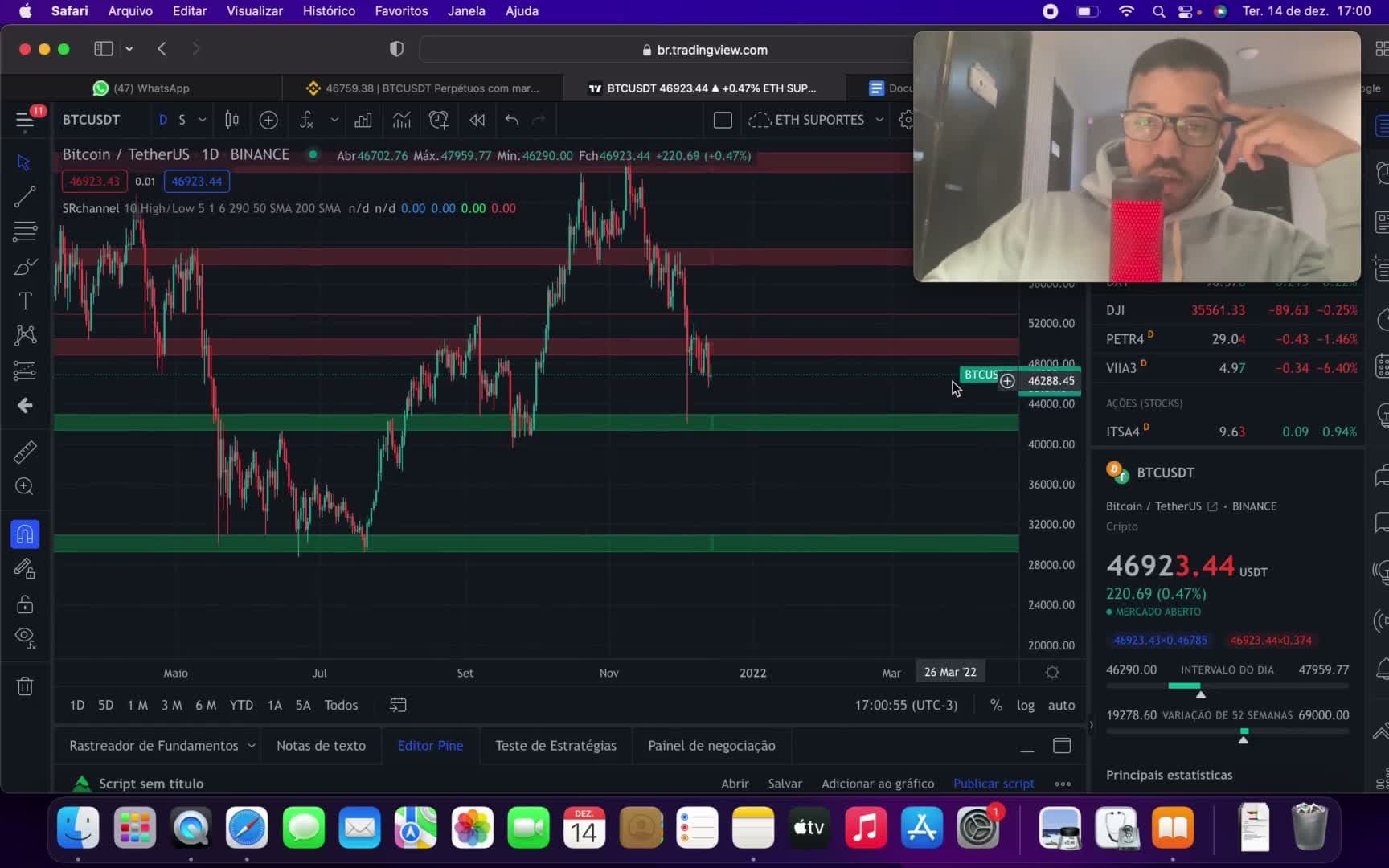Open the financials bar chart icon
Screen dimensions: 1389x868
[363, 120]
